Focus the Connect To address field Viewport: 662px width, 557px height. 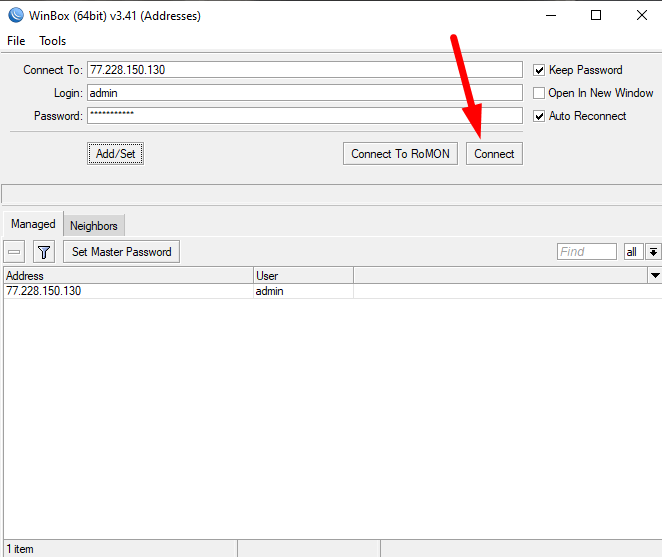tap(305, 70)
